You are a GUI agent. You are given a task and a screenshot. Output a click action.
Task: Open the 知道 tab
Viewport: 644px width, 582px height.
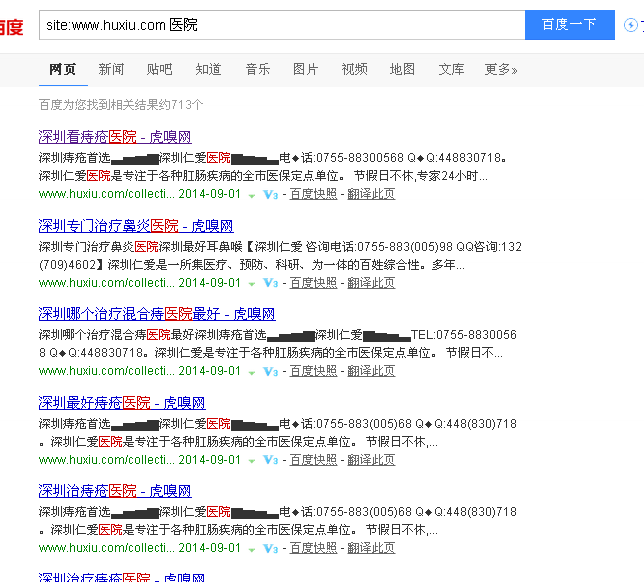(x=209, y=69)
